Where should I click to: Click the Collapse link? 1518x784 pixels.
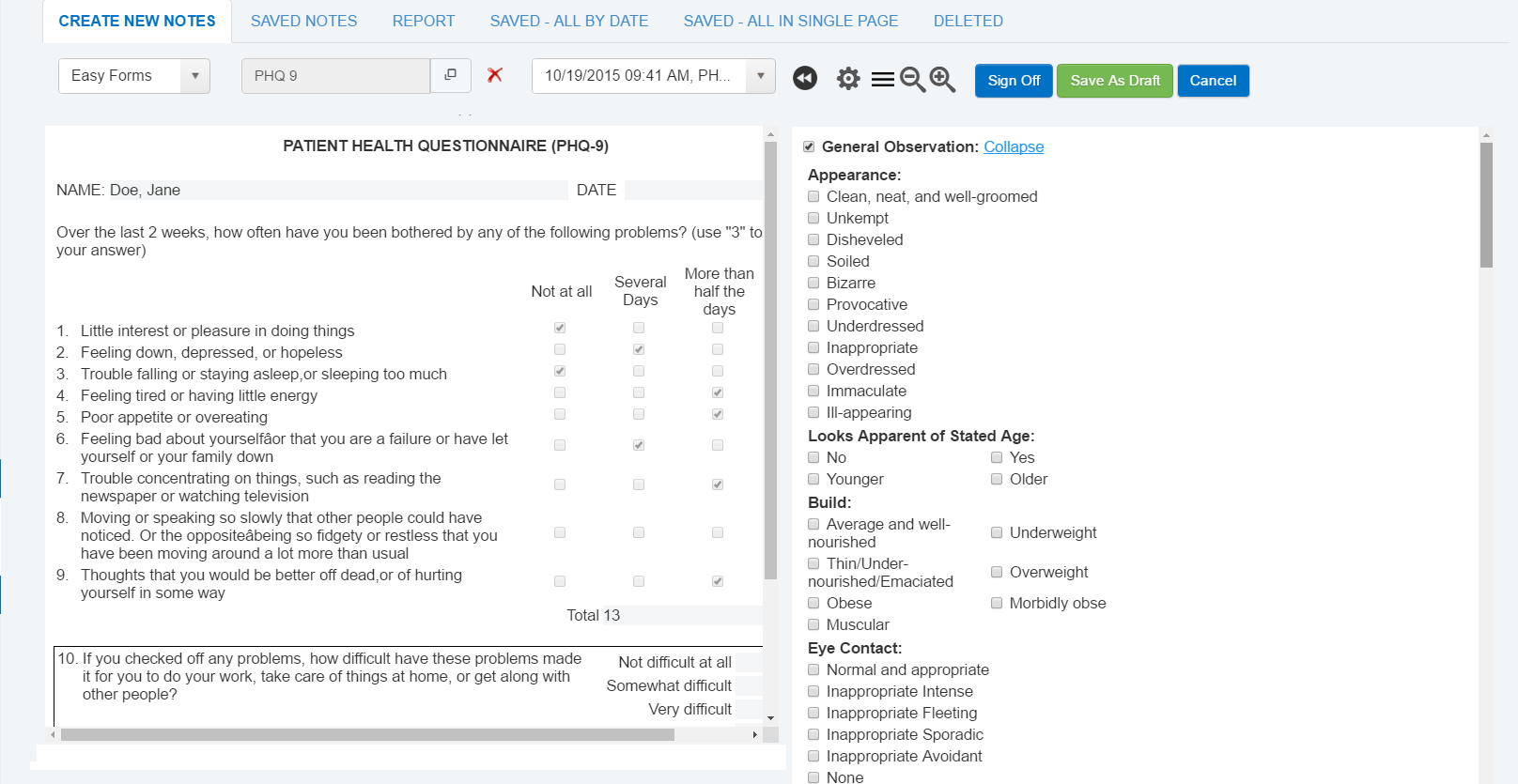click(1014, 146)
